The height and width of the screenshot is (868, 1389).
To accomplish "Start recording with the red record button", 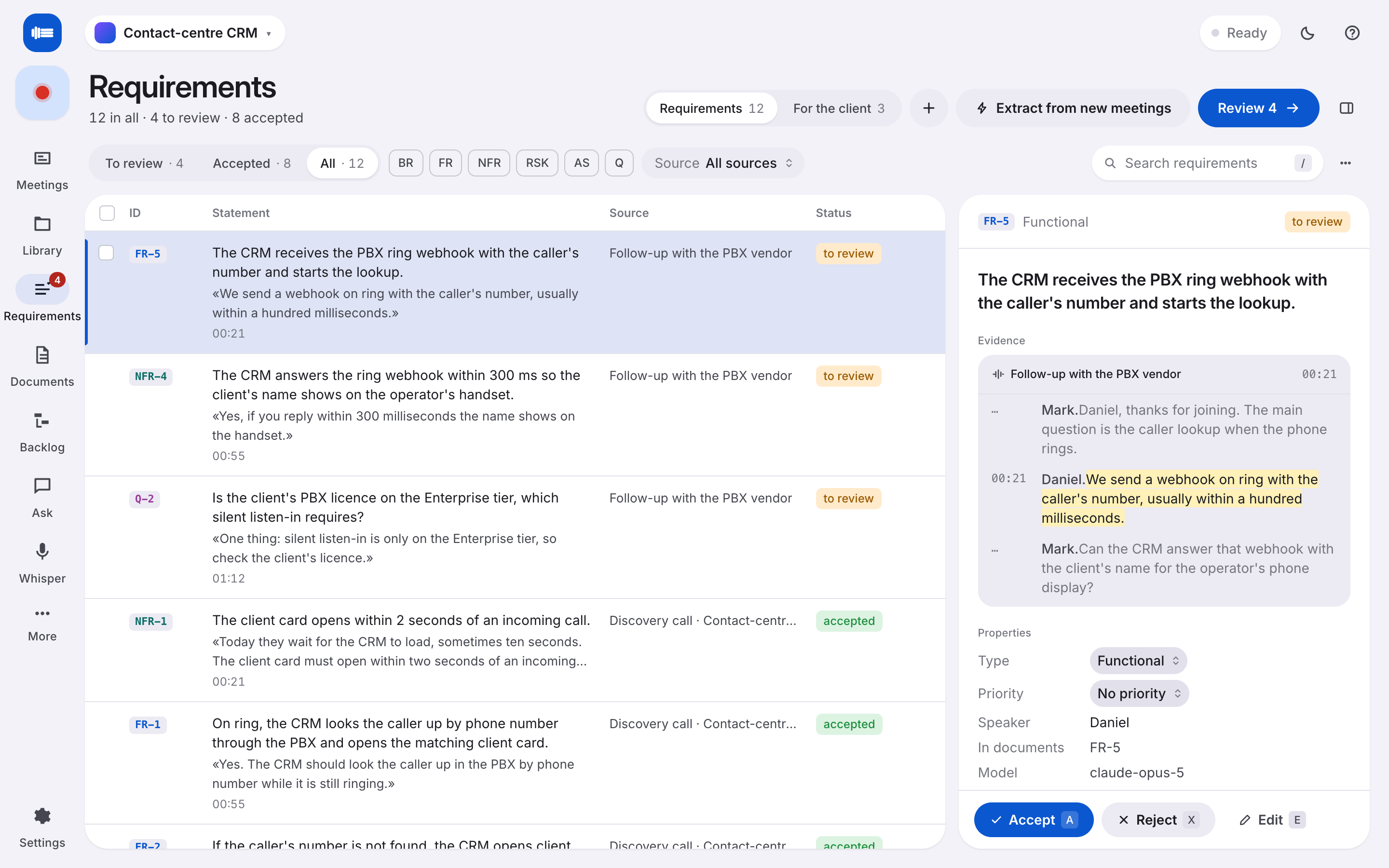I will pos(42,93).
